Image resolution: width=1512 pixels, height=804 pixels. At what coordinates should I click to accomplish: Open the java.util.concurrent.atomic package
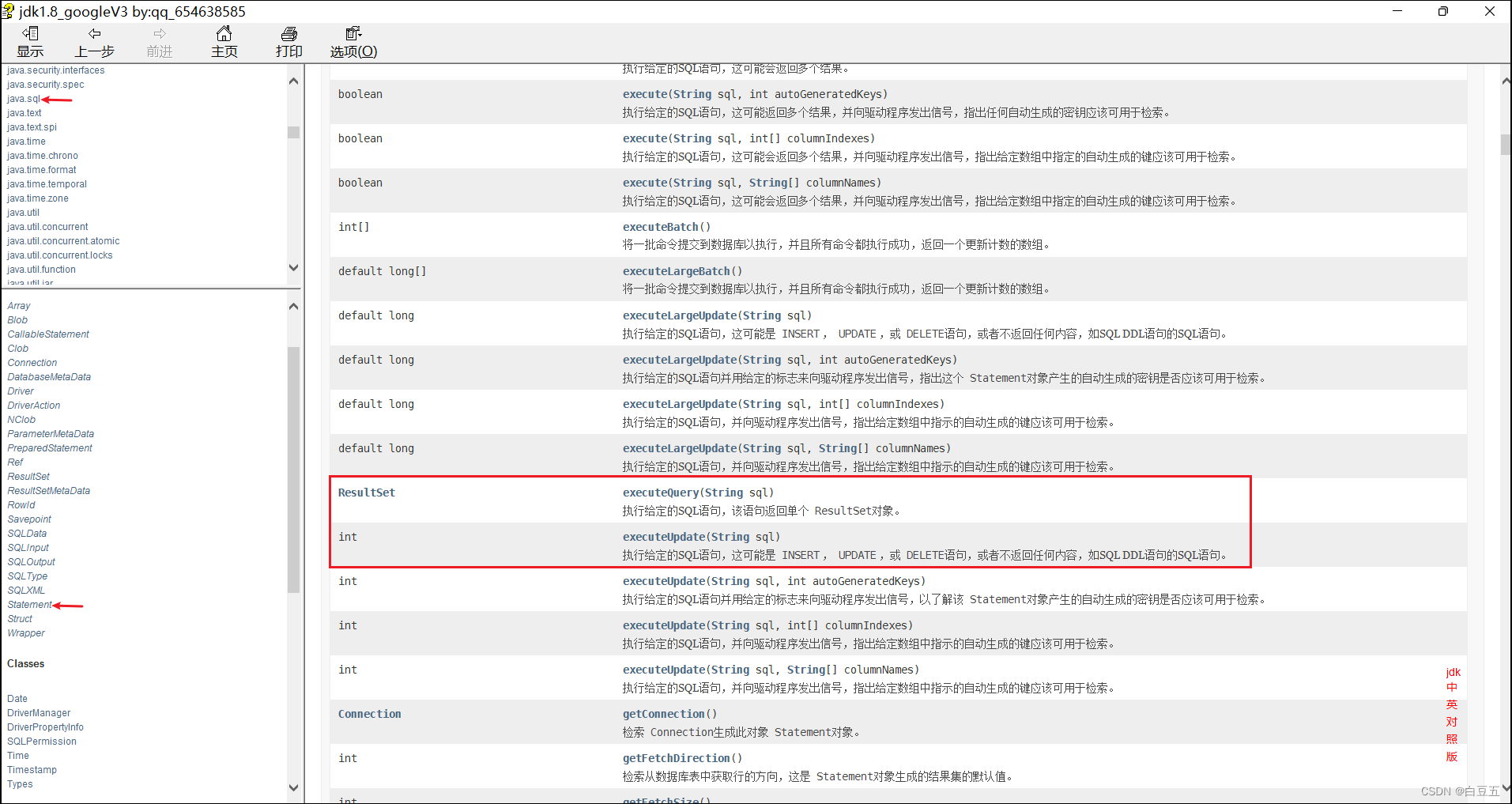pyautogui.click(x=63, y=241)
